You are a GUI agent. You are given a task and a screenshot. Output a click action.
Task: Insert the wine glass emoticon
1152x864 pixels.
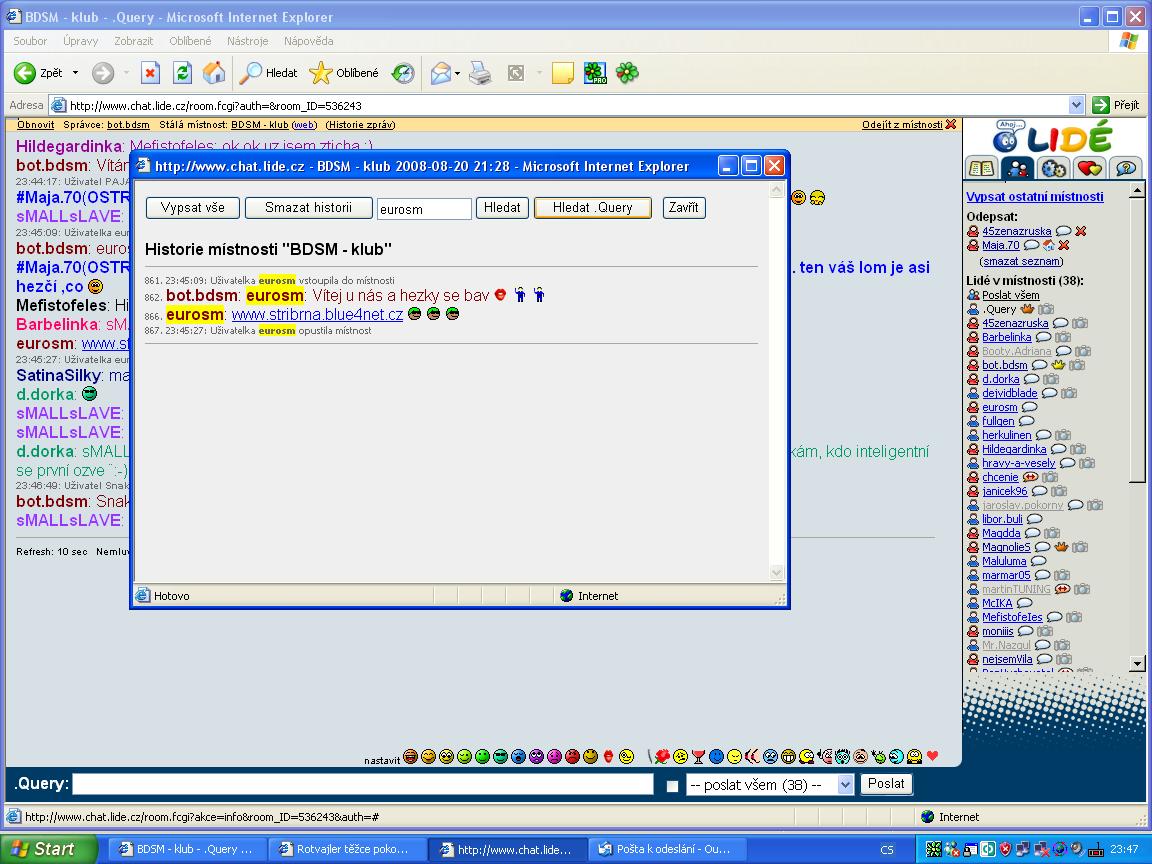(x=698, y=757)
